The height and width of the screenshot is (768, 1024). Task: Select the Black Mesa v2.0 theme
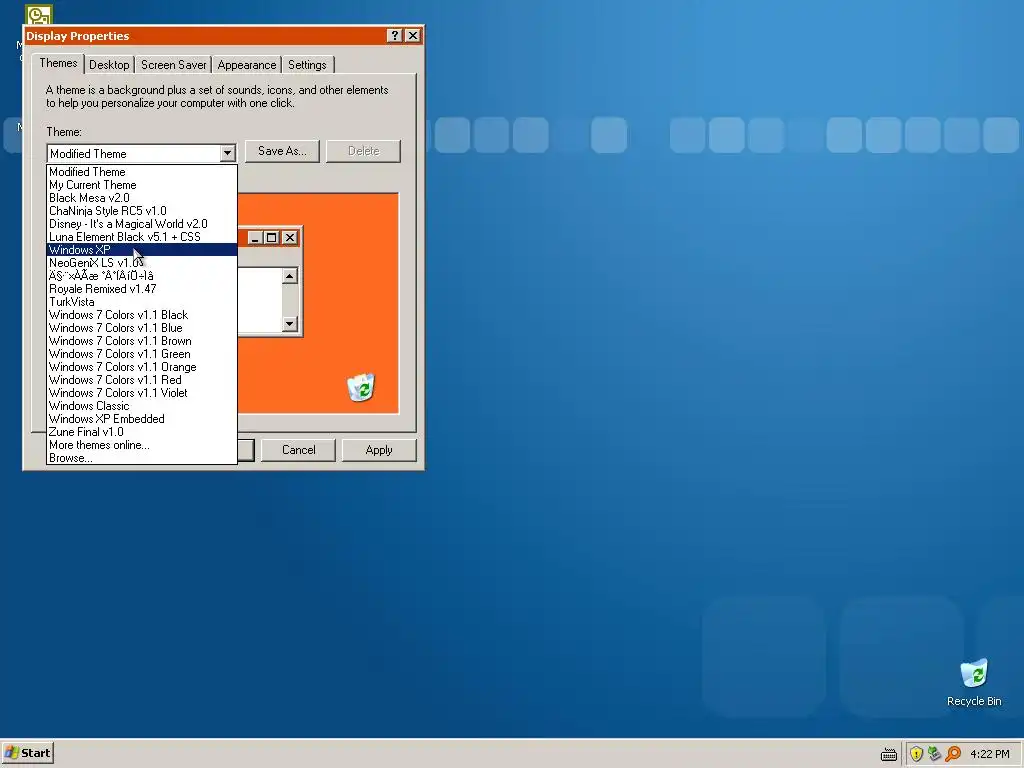pos(142,198)
